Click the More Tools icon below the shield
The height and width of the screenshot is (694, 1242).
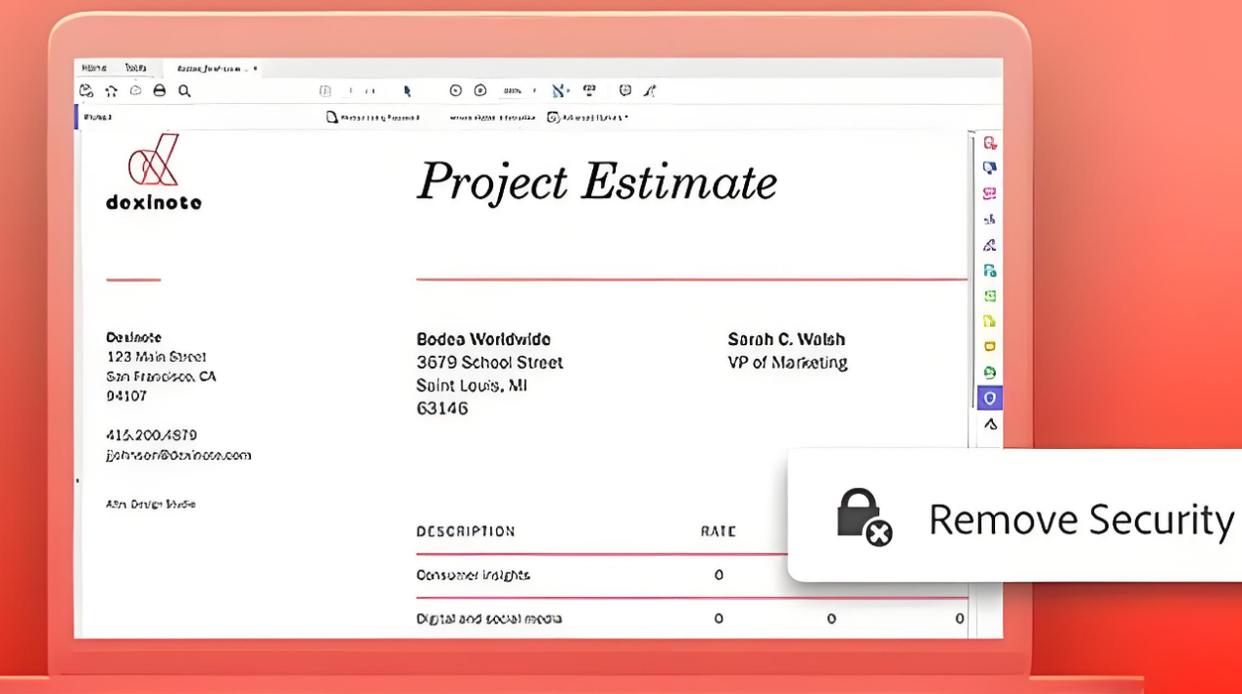[x=989, y=424]
